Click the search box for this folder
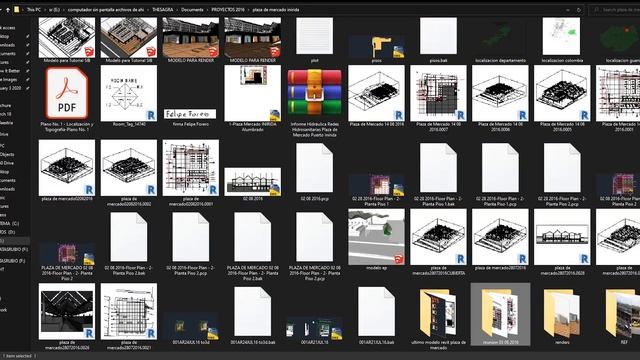The width and height of the screenshot is (640, 360). click(616, 9)
